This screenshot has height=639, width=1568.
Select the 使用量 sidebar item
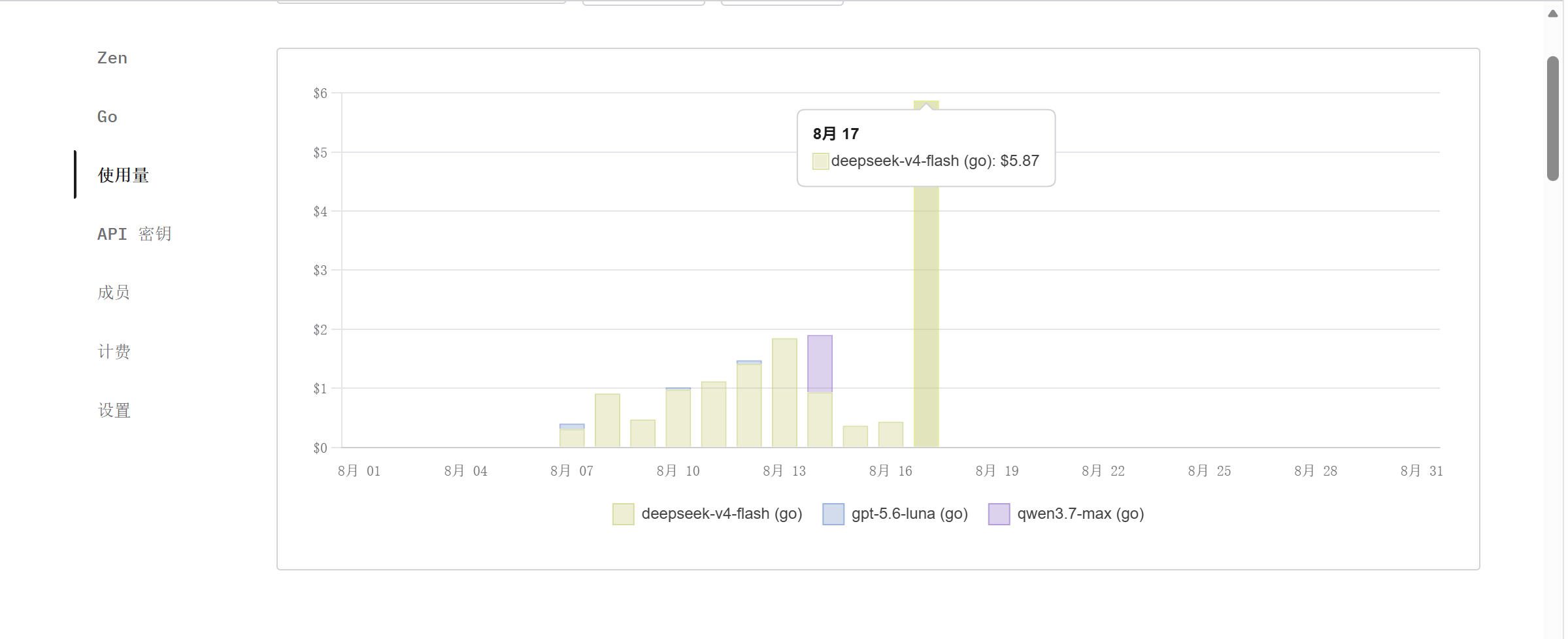point(124,175)
